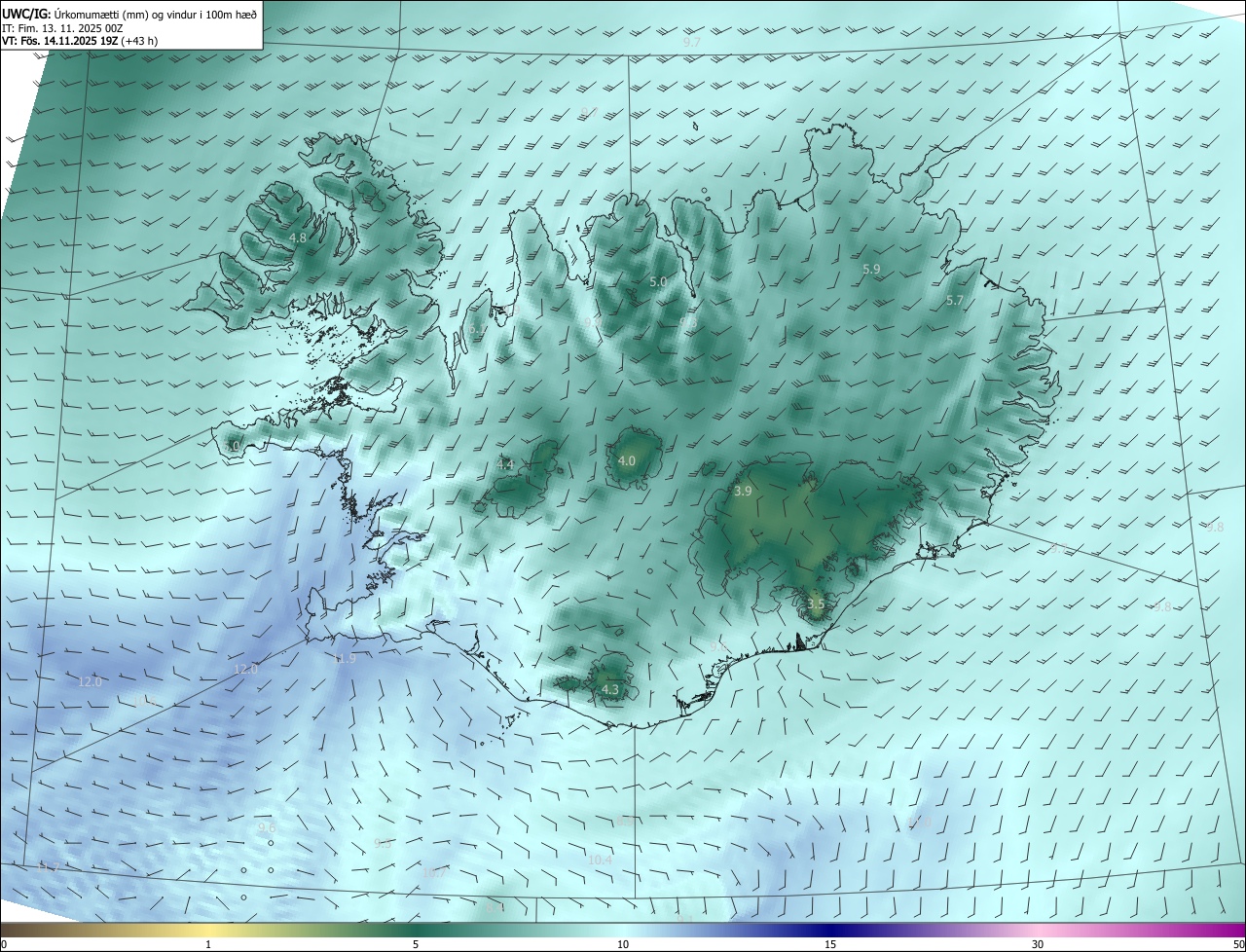Click the legend tick label 15

coord(830,944)
